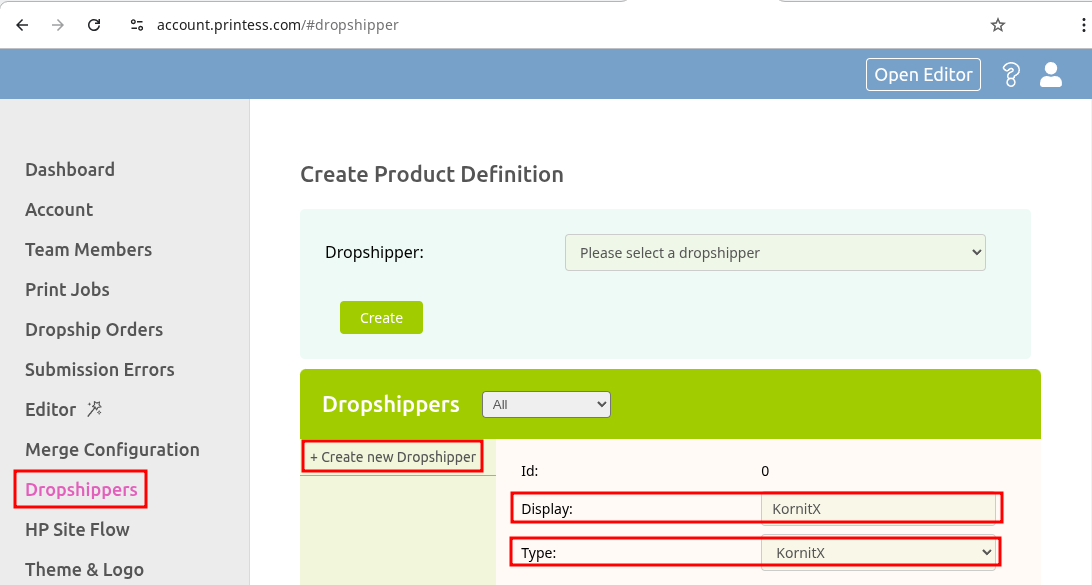Screen dimensions: 1092x585
Task: Open the Editor sidebar entry
Action: 50,410
